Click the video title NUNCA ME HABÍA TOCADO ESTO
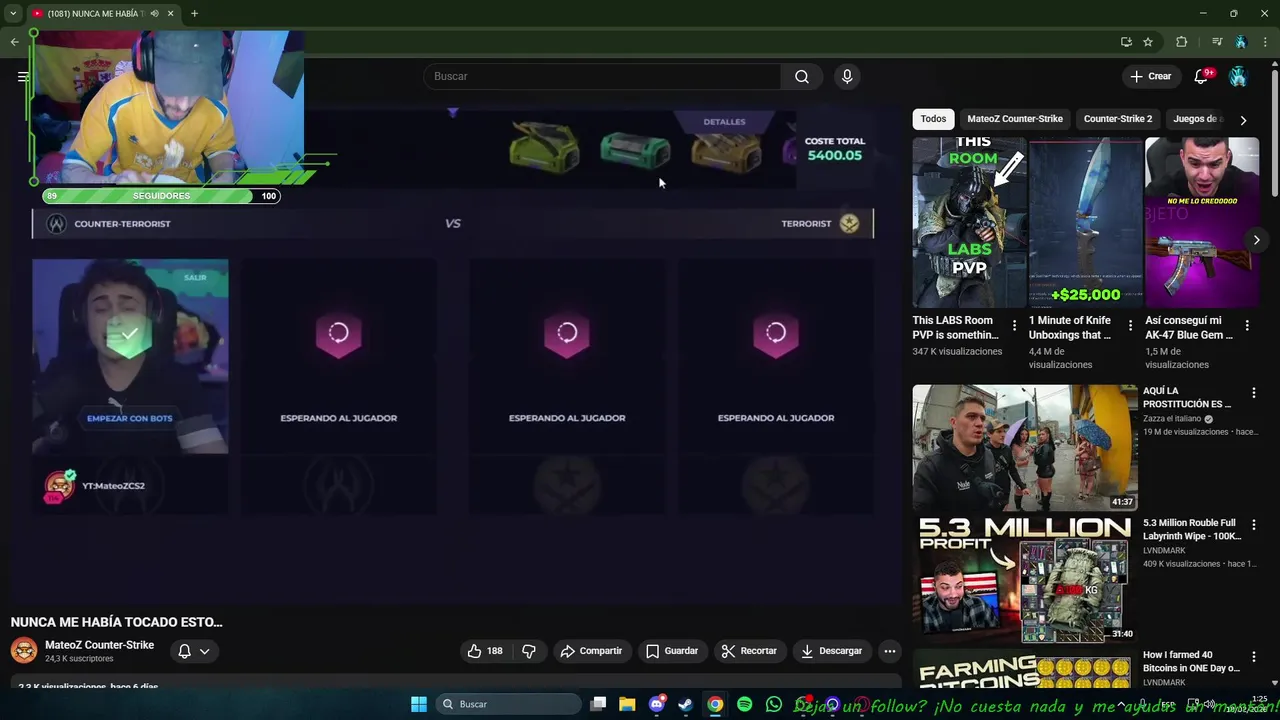Viewport: 1280px width, 720px height. (x=117, y=622)
